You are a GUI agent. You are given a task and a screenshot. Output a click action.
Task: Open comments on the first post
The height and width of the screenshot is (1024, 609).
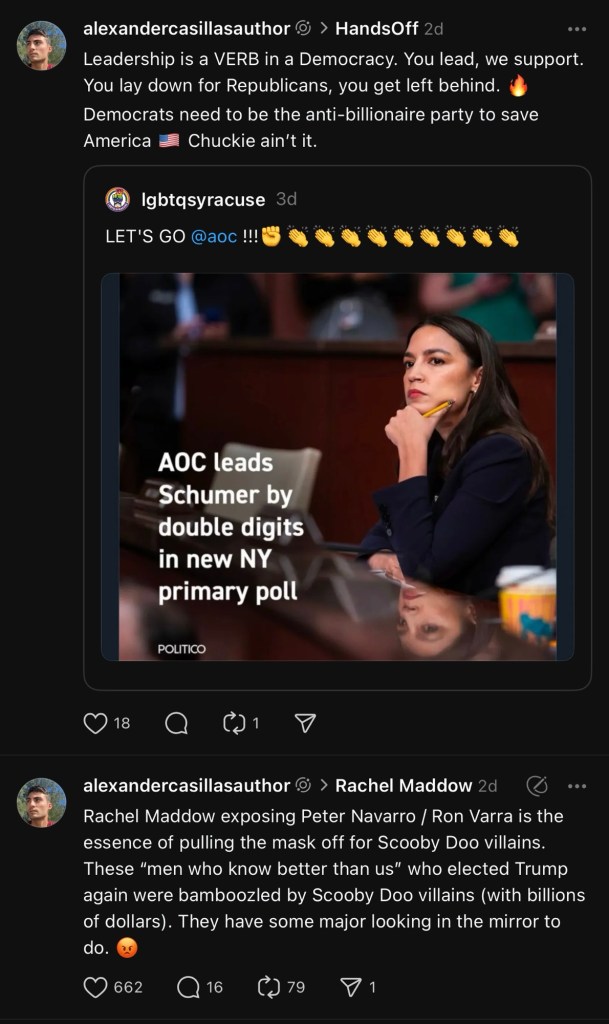pos(176,723)
